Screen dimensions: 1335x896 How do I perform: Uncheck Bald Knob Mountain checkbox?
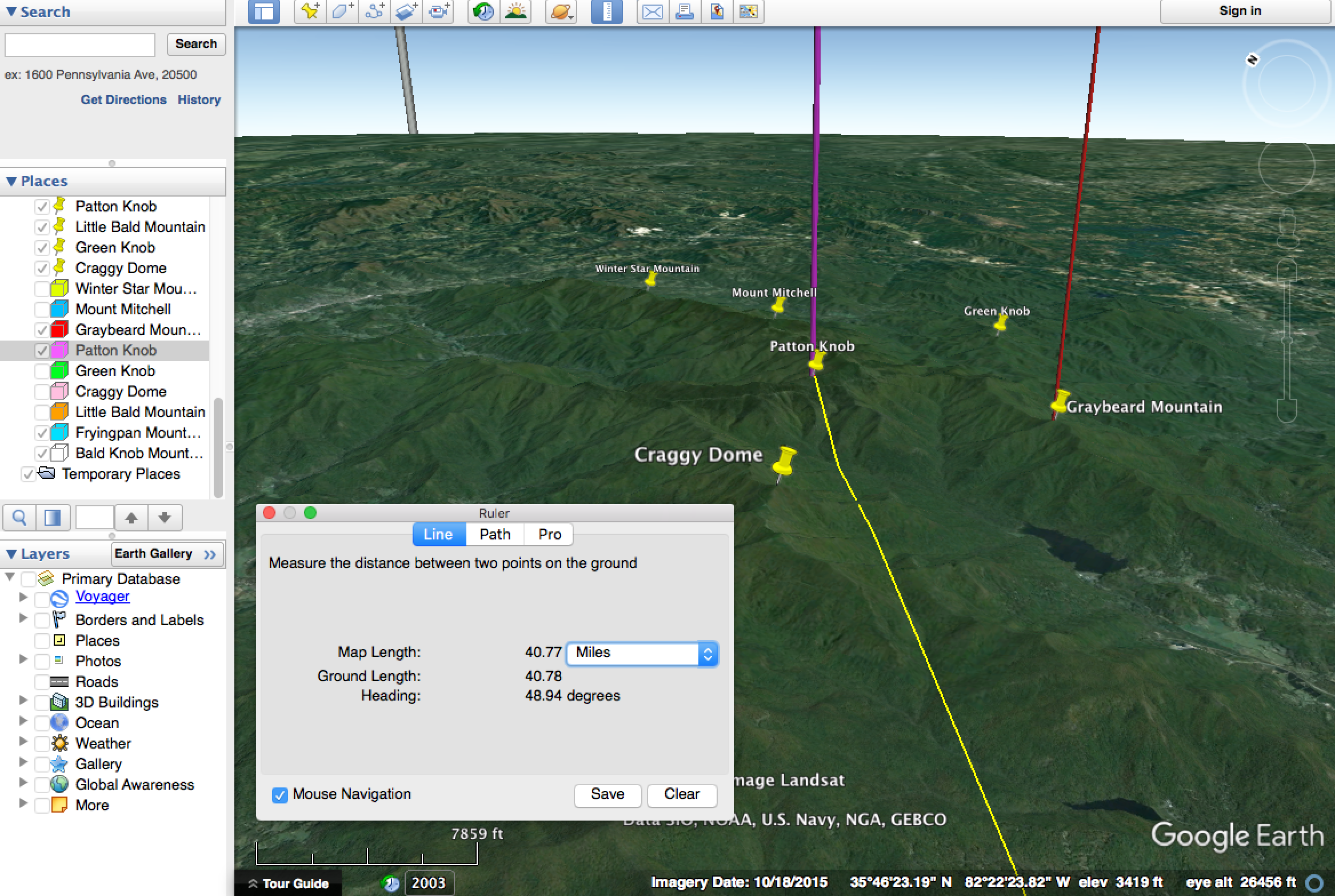[x=42, y=454]
